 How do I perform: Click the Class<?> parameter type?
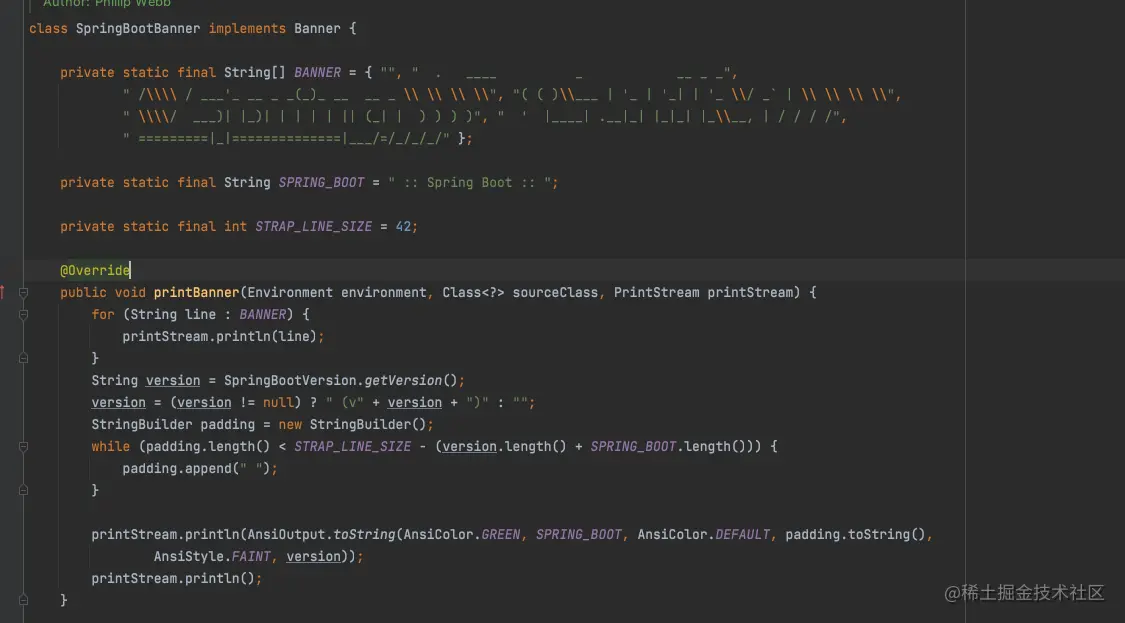tap(473, 292)
